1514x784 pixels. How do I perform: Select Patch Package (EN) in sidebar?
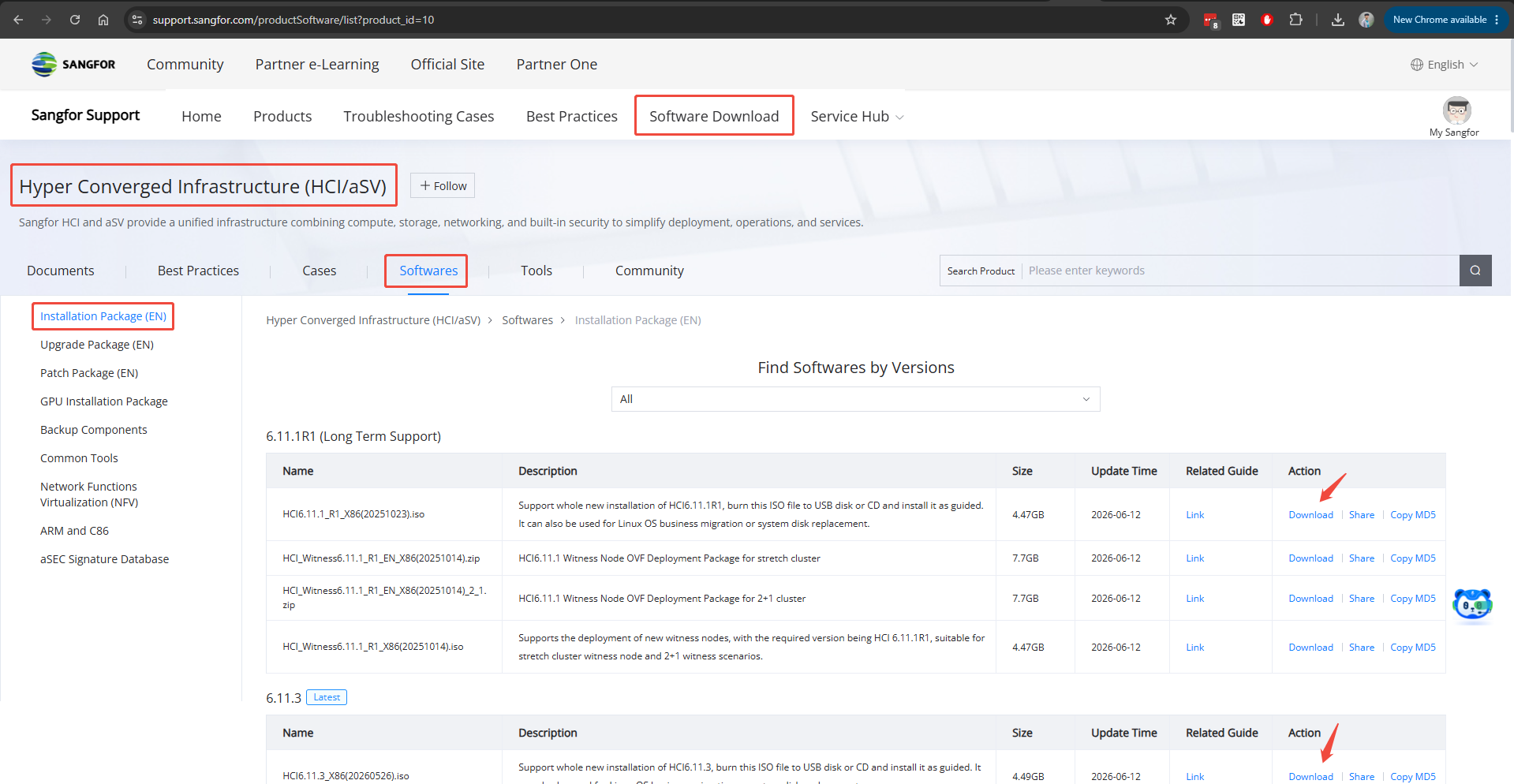coord(89,373)
